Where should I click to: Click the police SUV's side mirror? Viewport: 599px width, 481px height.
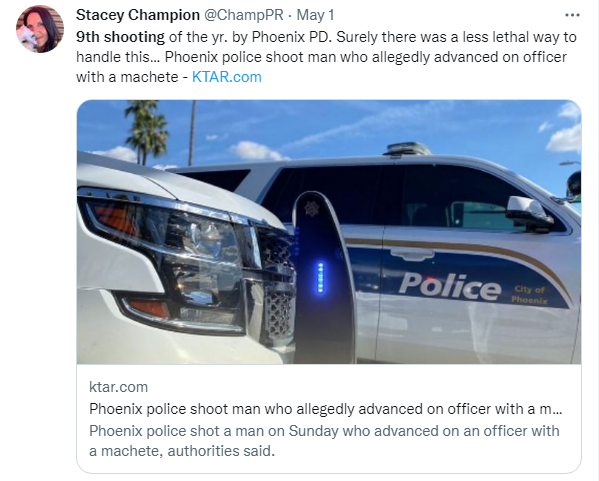(530, 214)
